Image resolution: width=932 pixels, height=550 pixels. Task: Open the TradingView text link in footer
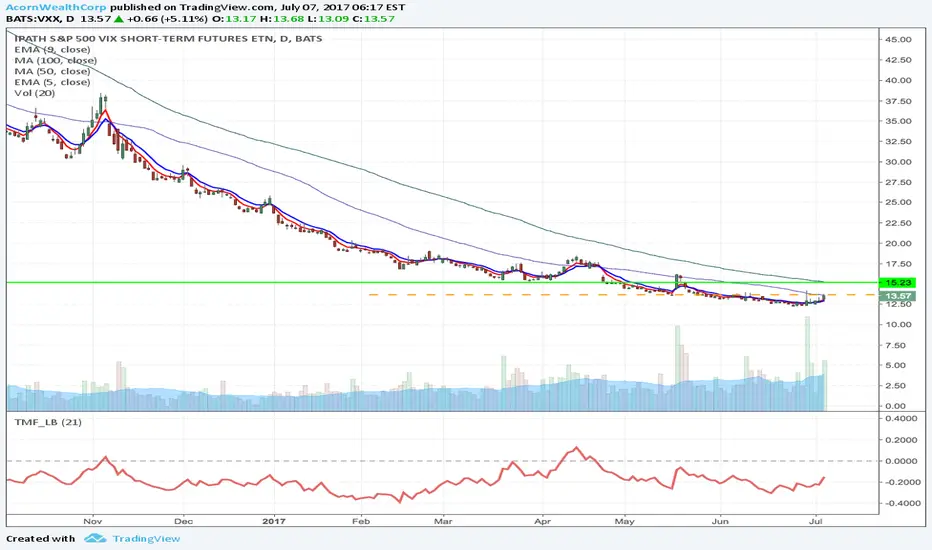point(146,538)
